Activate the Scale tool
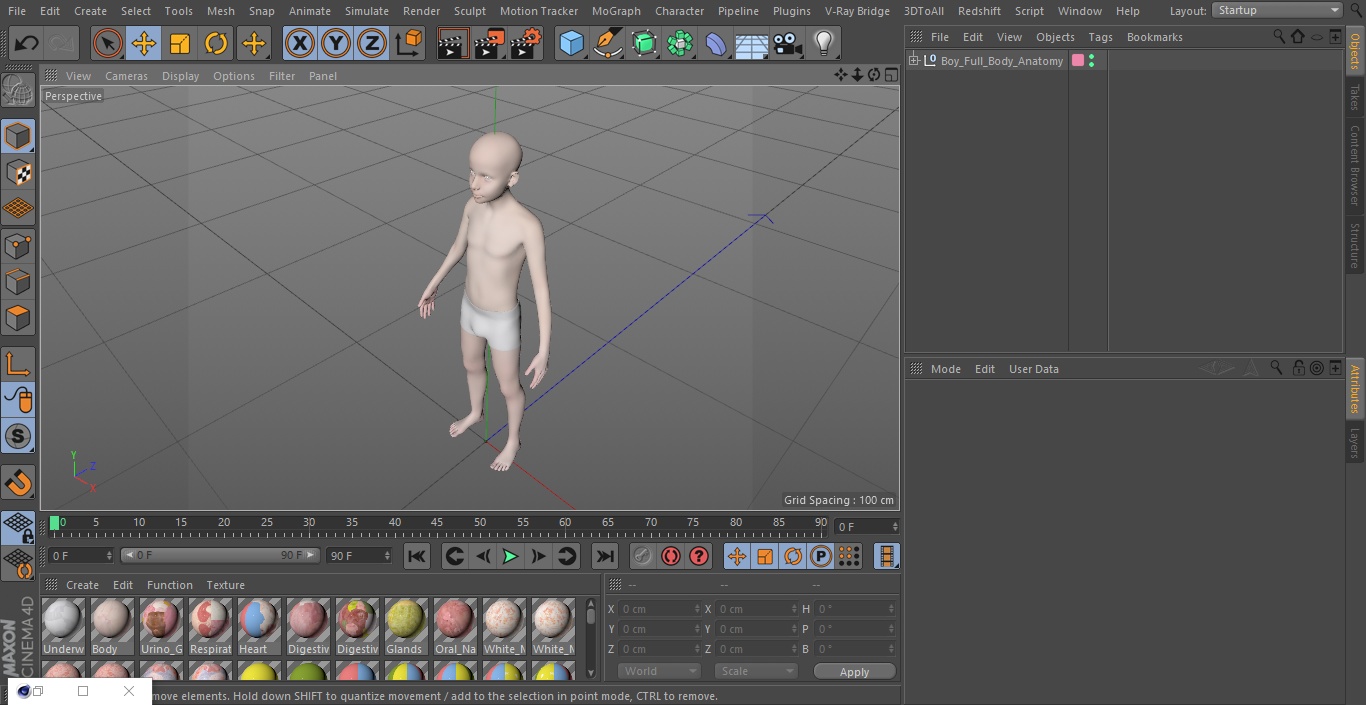Image resolution: width=1366 pixels, height=705 pixels. coord(180,44)
